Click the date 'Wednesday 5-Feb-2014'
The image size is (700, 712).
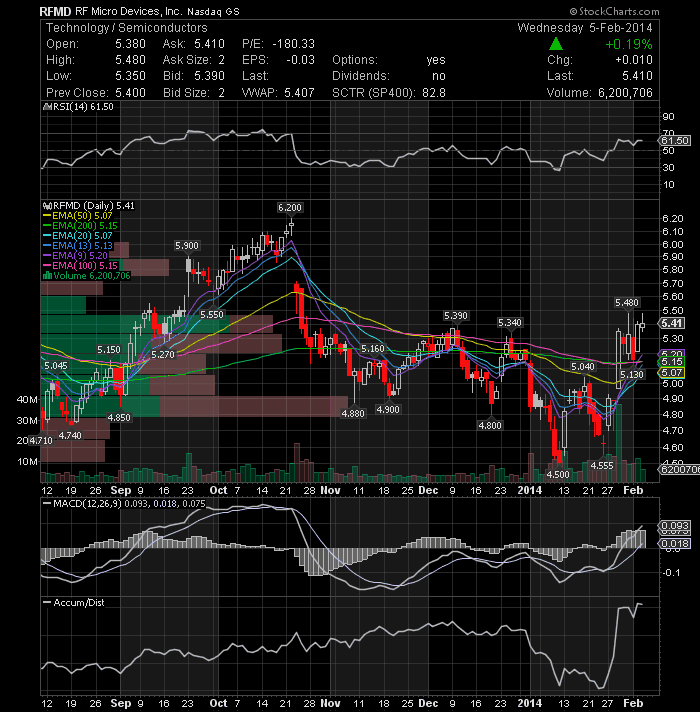(585, 28)
